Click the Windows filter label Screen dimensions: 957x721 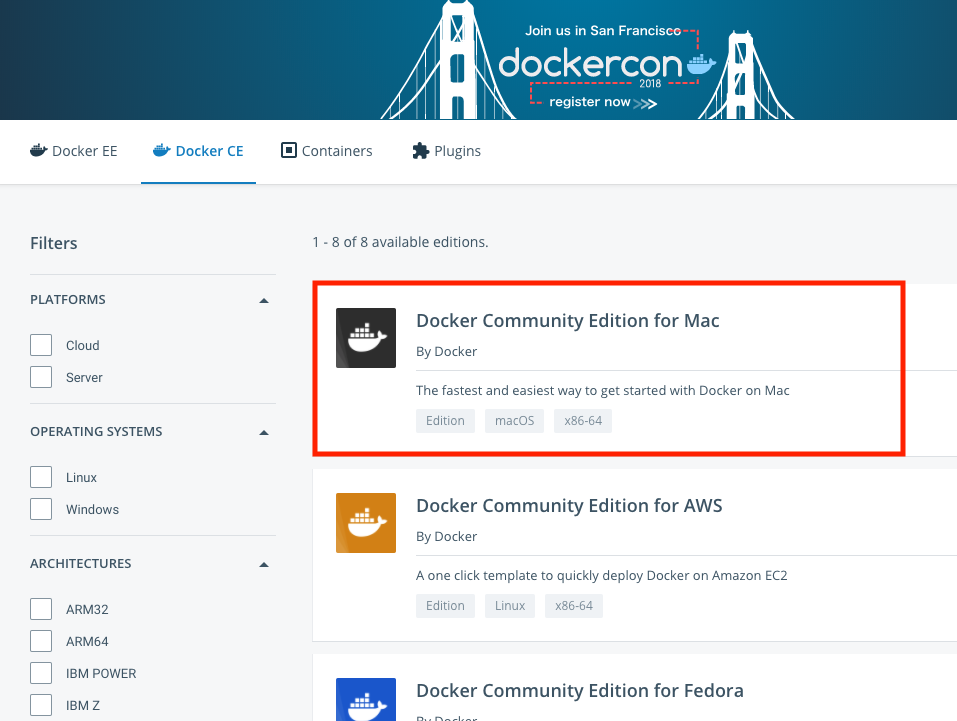92,509
